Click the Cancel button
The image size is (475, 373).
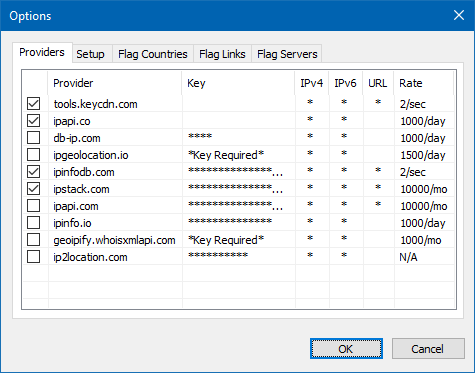(428, 349)
